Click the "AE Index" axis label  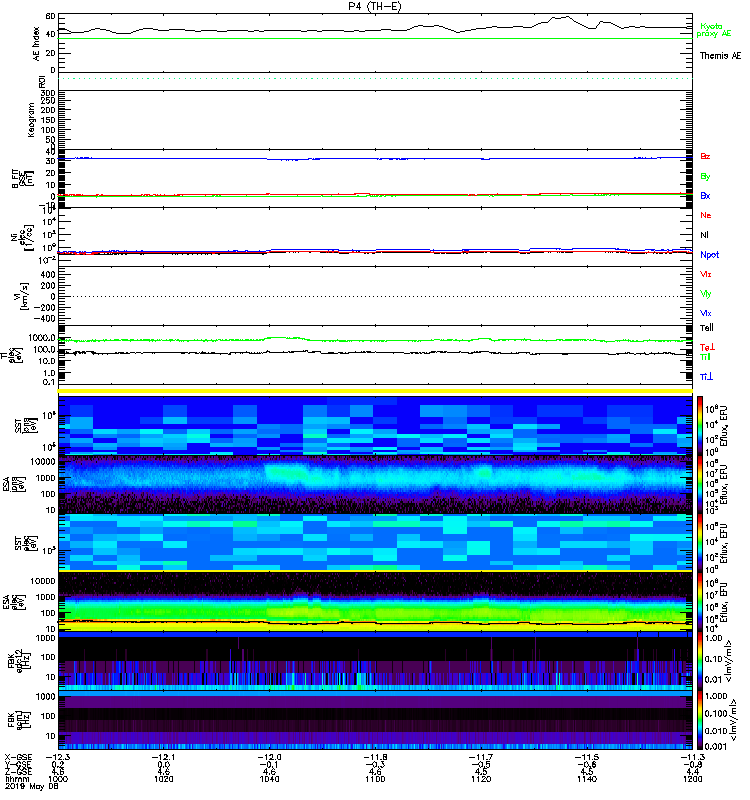[x=36, y=43]
